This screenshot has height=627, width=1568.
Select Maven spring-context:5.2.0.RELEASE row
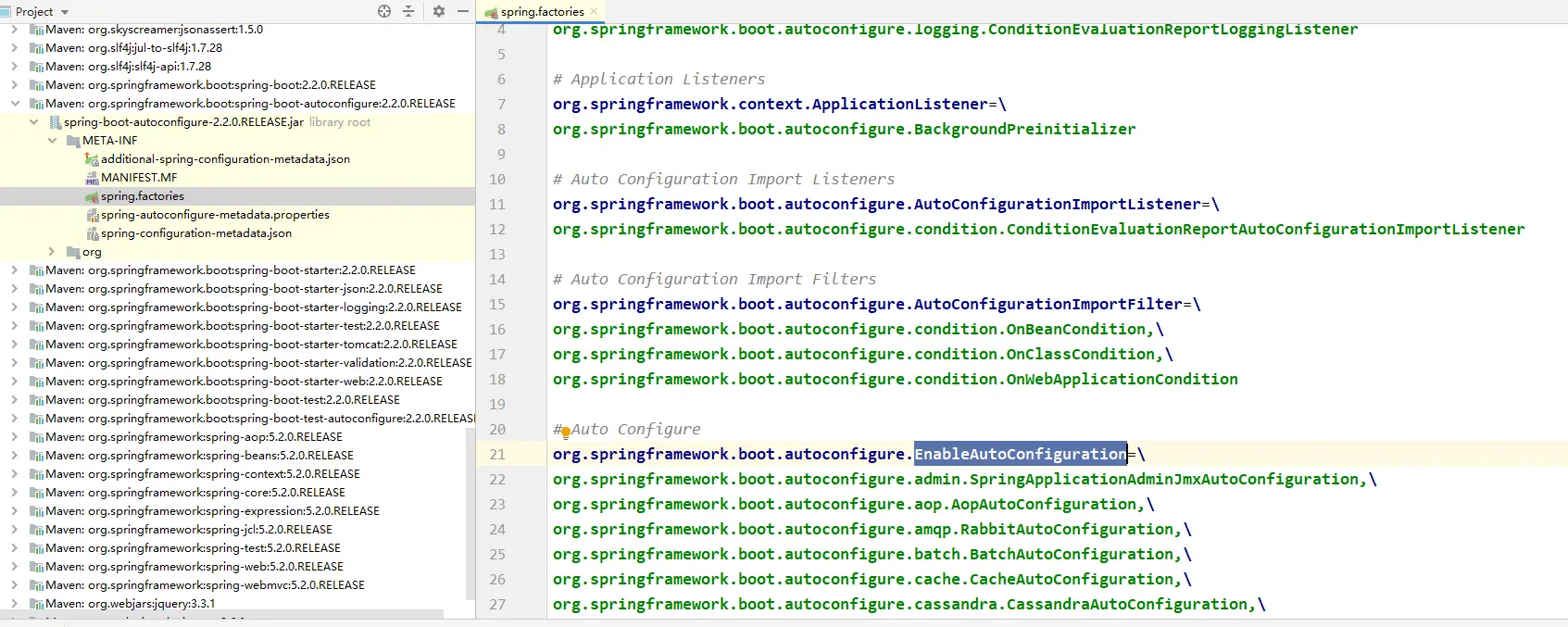coord(237,474)
